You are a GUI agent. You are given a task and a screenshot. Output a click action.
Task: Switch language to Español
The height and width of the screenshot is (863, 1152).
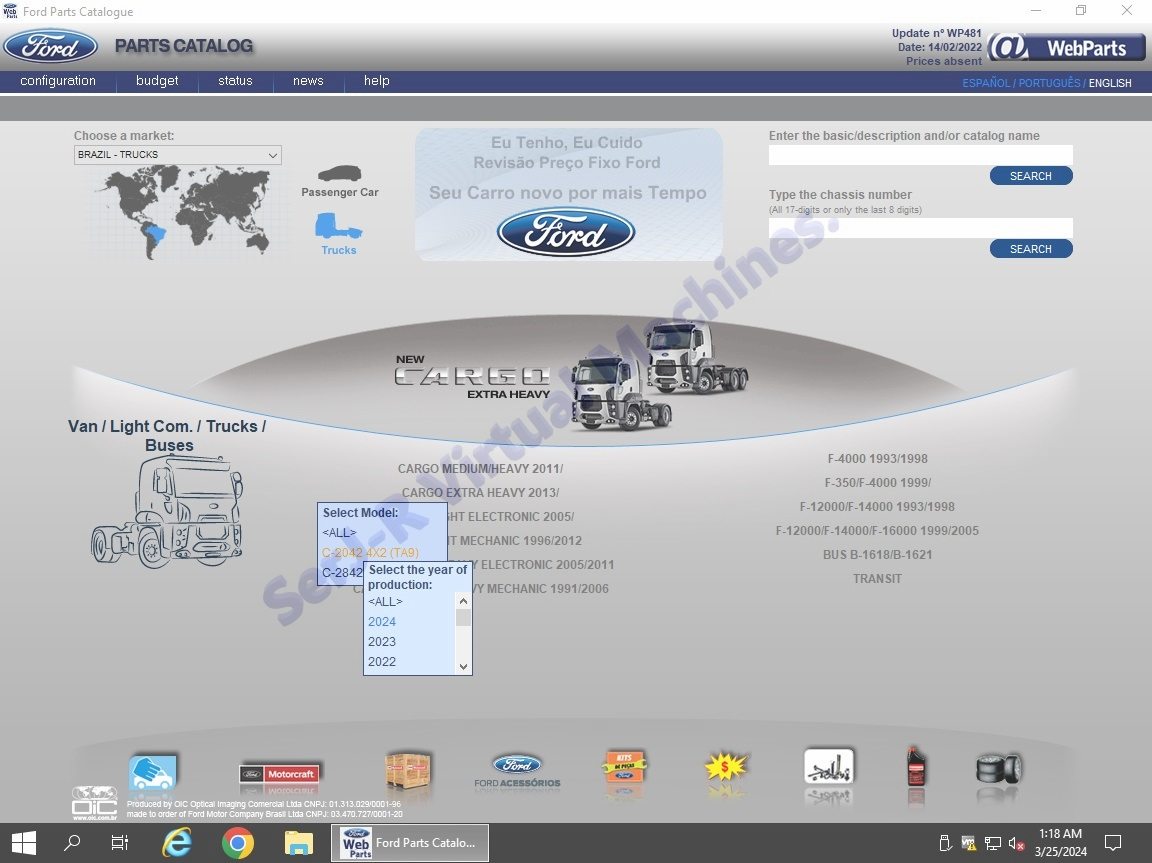coord(986,83)
